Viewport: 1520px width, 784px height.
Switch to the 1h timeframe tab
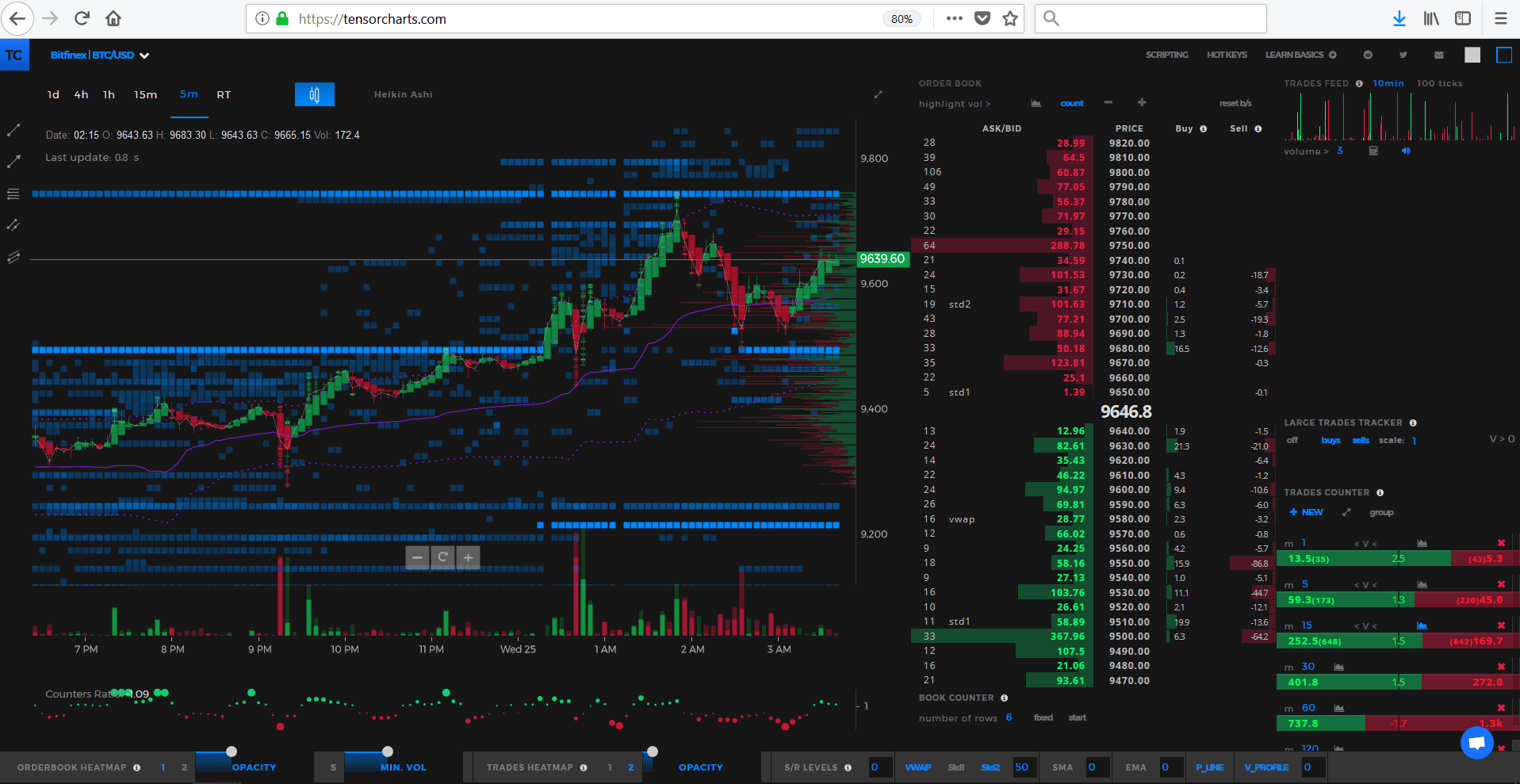click(109, 94)
